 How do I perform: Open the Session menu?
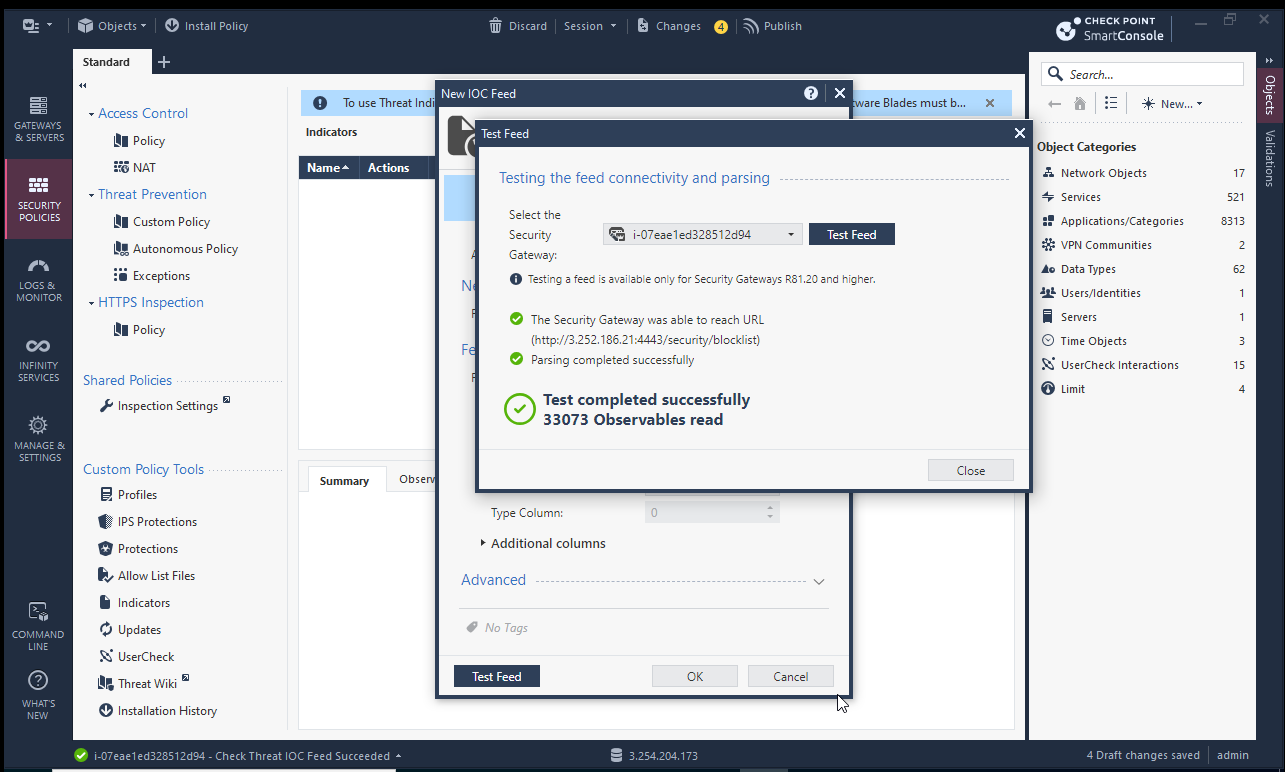(590, 26)
